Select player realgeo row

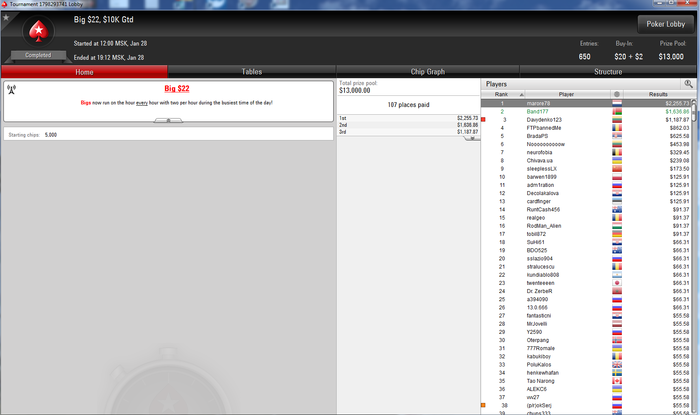(x=586, y=218)
